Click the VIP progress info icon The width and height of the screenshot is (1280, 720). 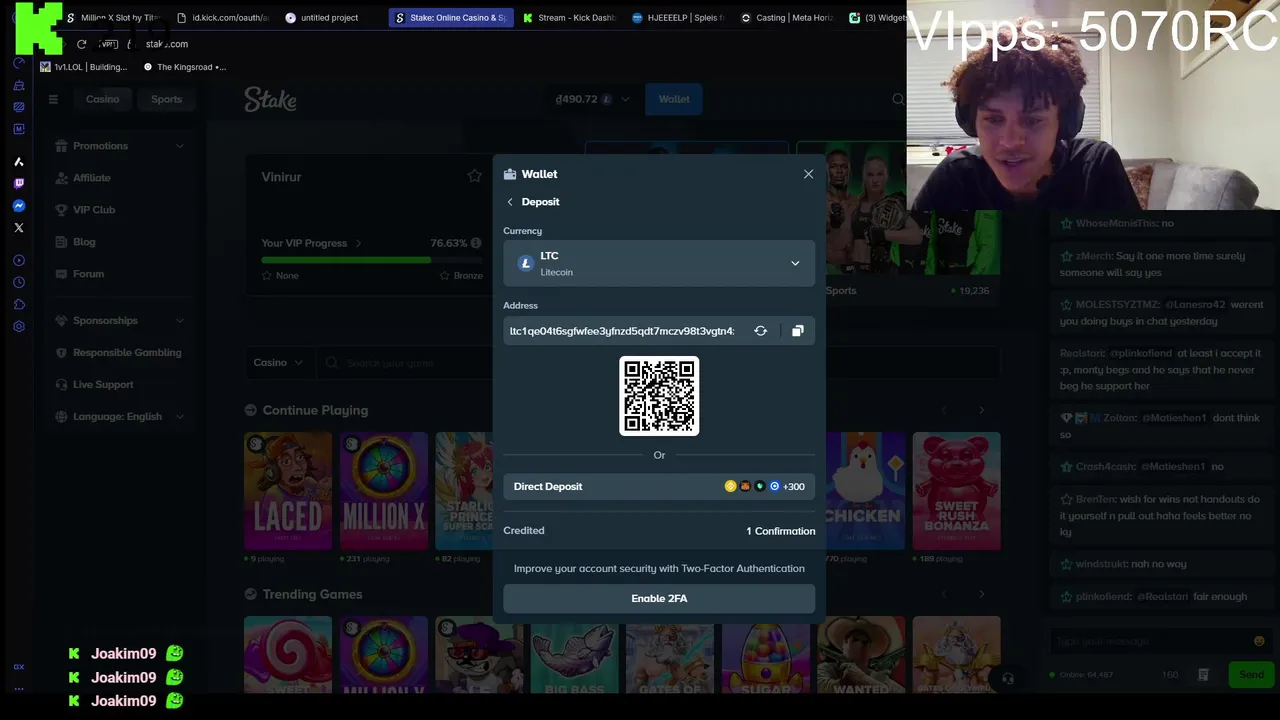pyautogui.click(x=476, y=243)
